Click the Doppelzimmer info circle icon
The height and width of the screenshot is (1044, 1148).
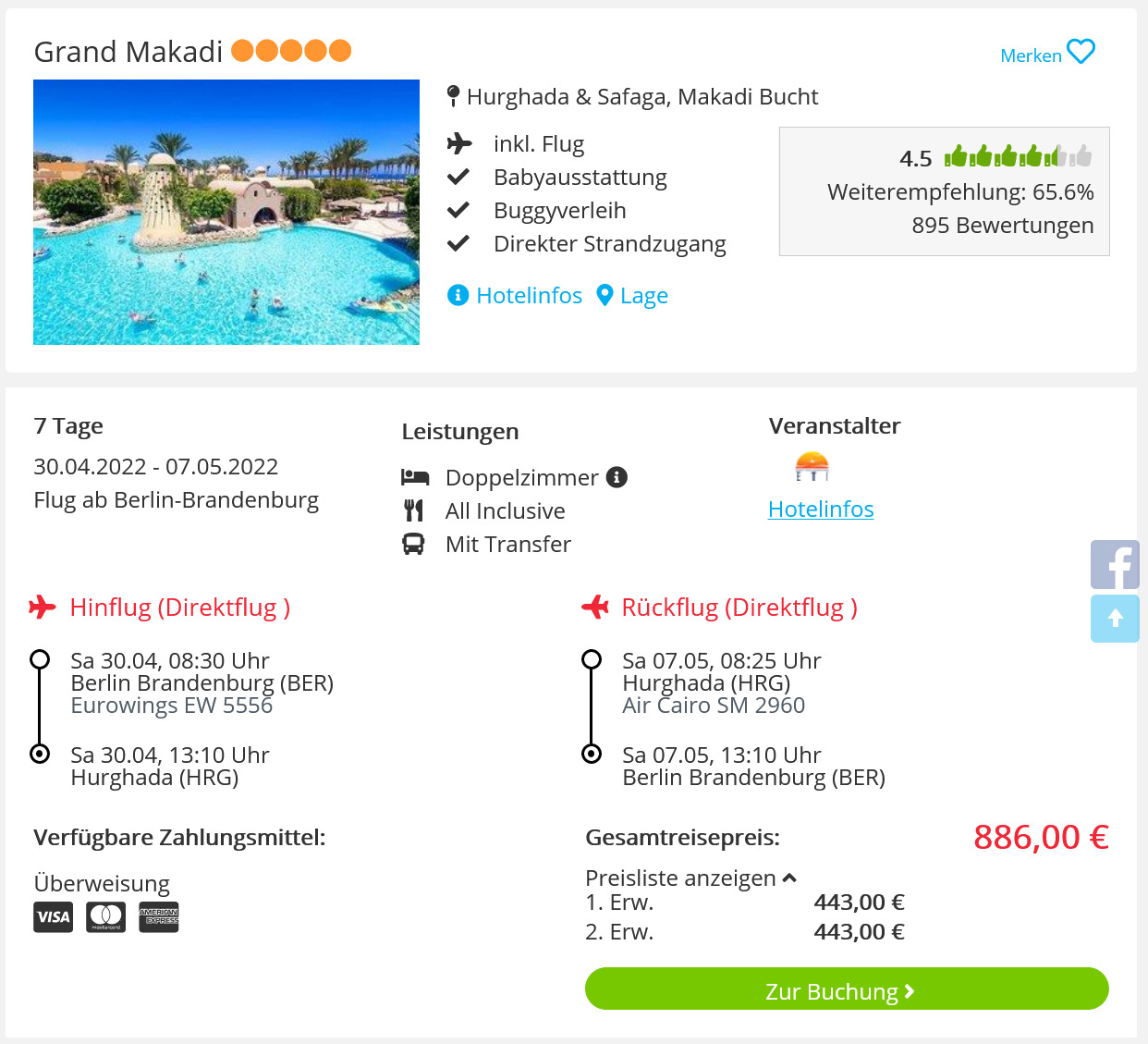617,477
